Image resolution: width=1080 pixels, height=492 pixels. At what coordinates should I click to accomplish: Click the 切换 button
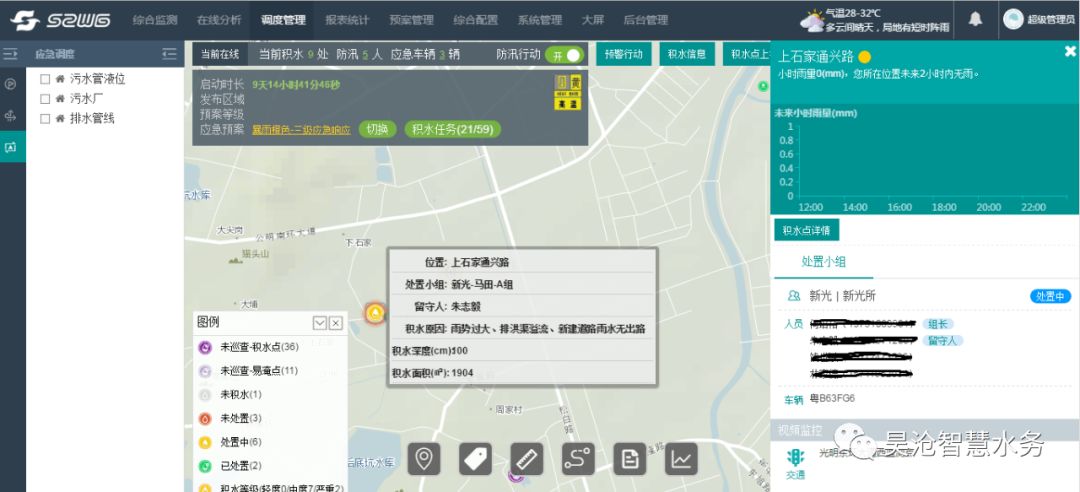(x=377, y=129)
